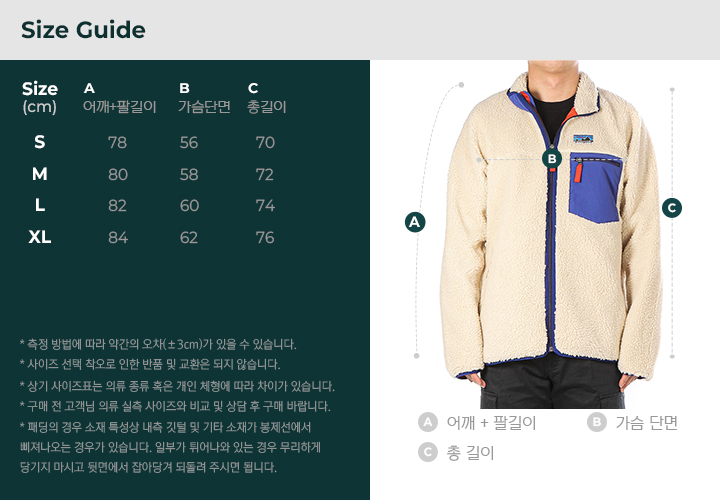Click the XL total length value 76

tap(265, 237)
